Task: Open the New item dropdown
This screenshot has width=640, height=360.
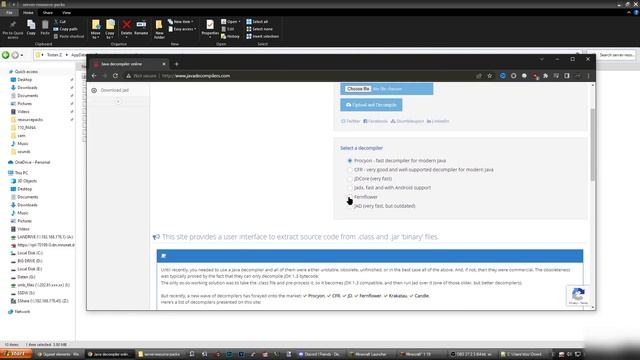Action: click(x=180, y=22)
